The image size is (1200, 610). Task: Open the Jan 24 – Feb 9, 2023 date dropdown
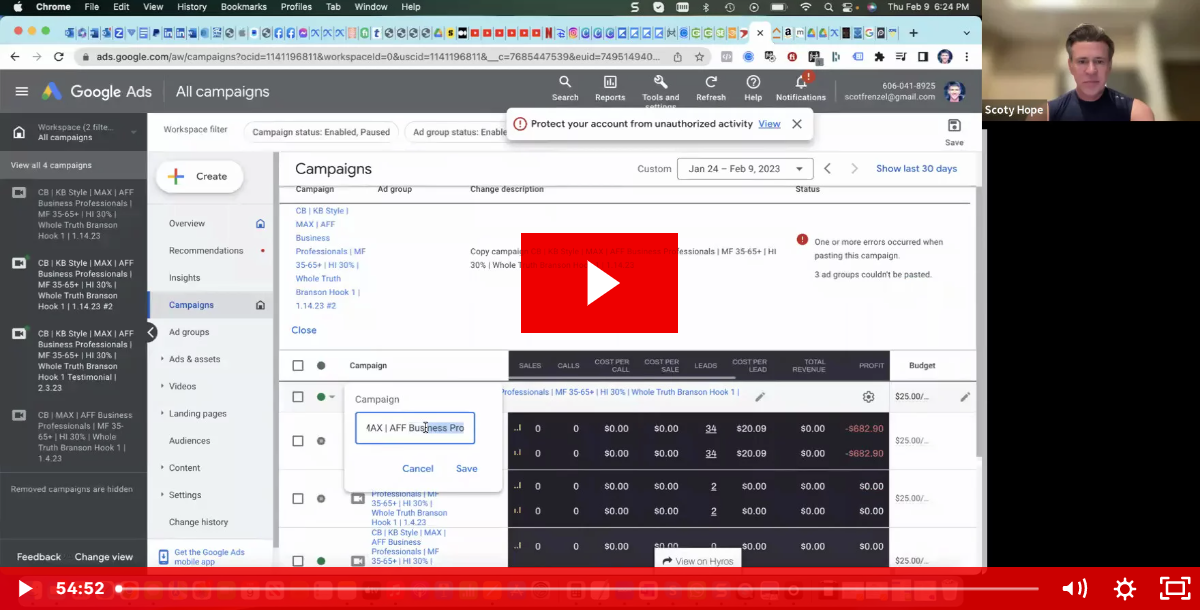(745, 169)
